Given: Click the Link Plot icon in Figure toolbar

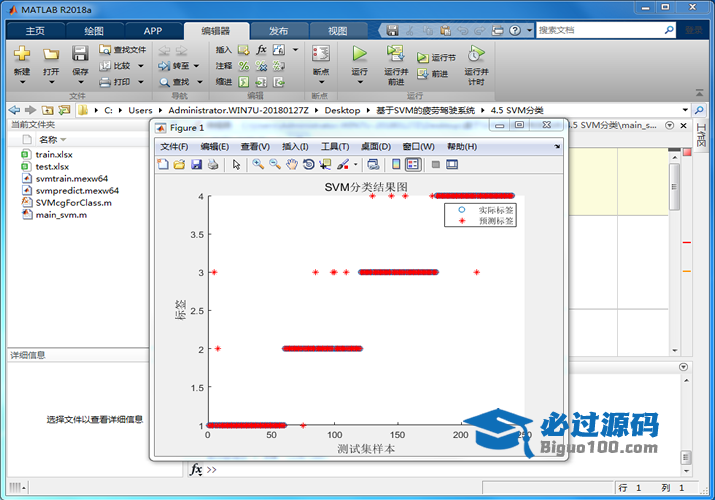Looking at the screenshot, I should [x=373, y=164].
